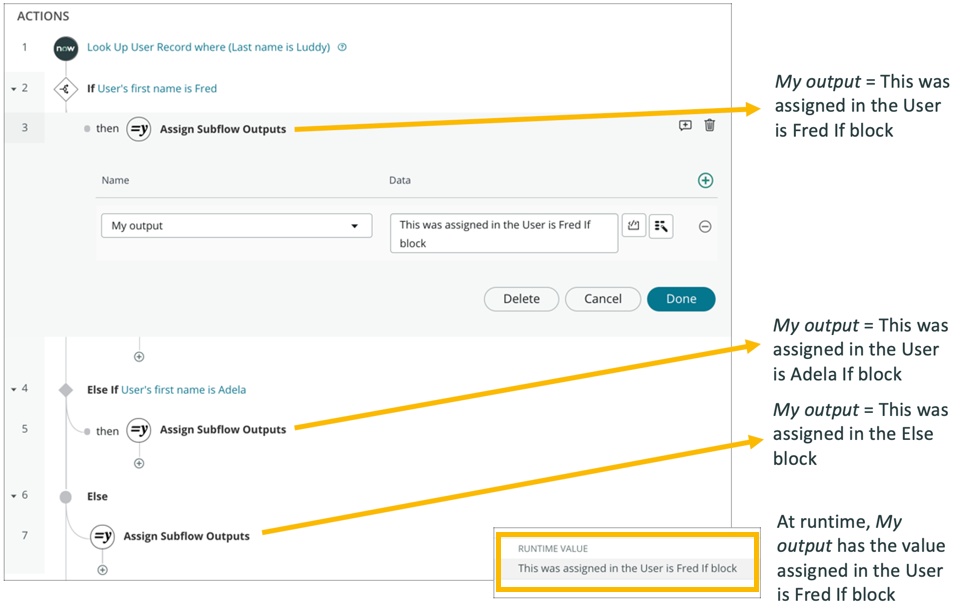Click the green plus icon to add an output row
Screen dimensions: 953x608
click(705, 180)
